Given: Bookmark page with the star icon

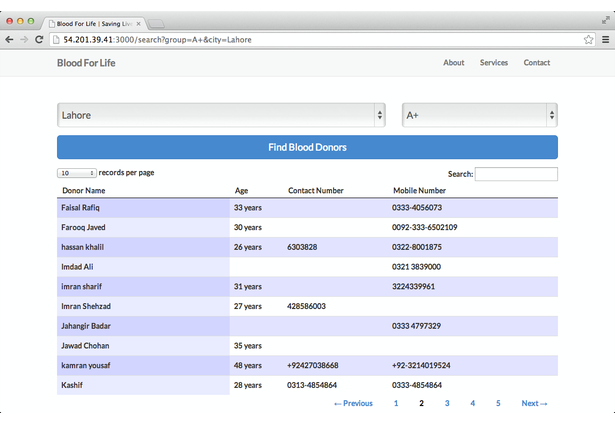Looking at the screenshot, I should [x=588, y=40].
